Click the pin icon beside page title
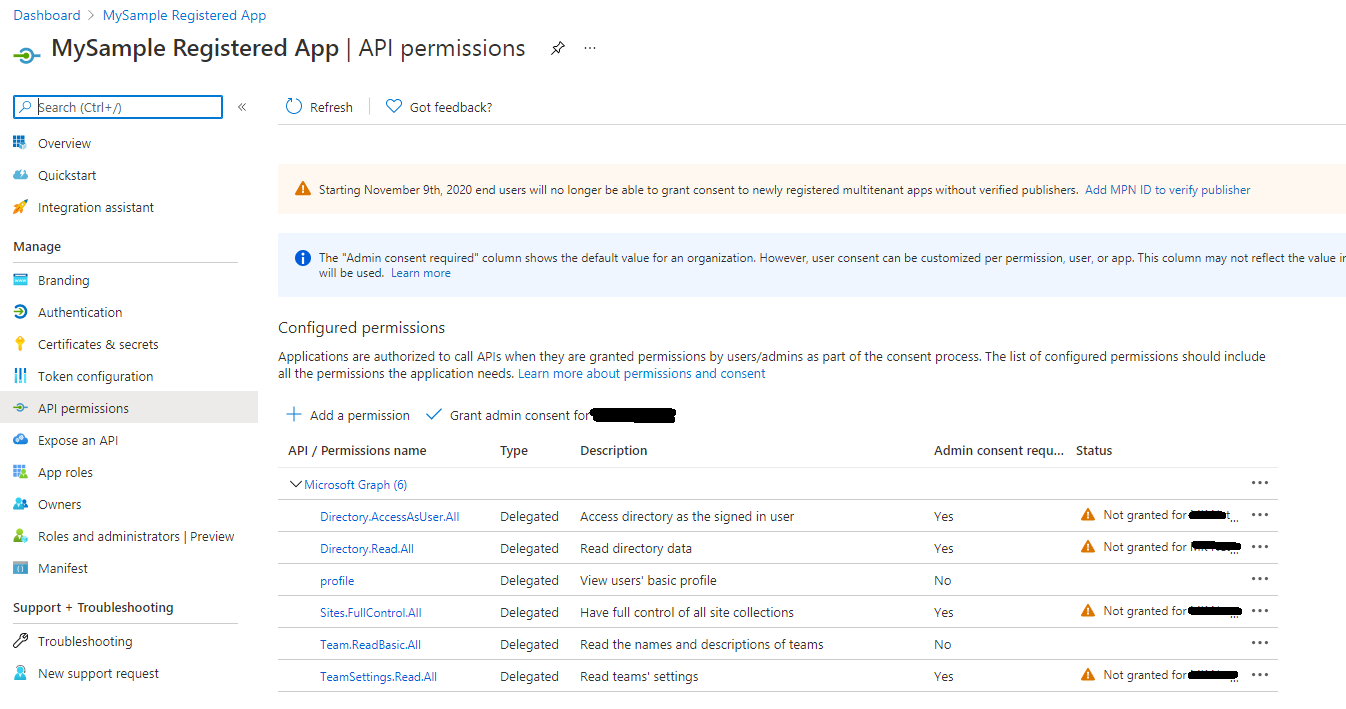Image resolution: width=1346 pixels, height=709 pixels. point(558,48)
